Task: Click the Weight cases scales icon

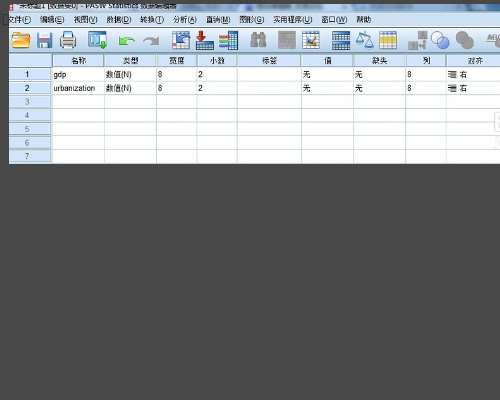Action: [364, 40]
